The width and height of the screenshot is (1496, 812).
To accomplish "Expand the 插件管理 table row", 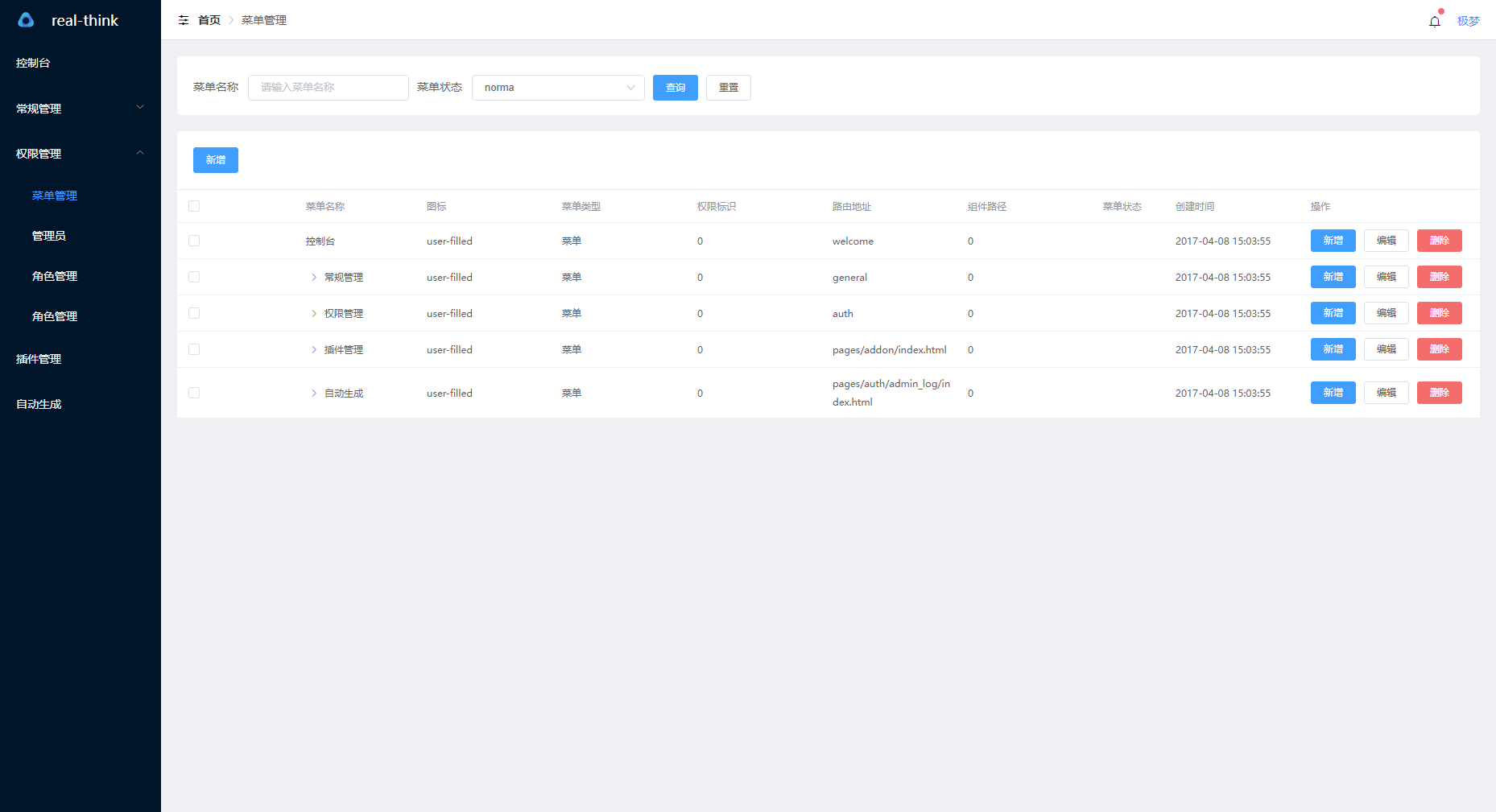I will click(x=314, y=349).
